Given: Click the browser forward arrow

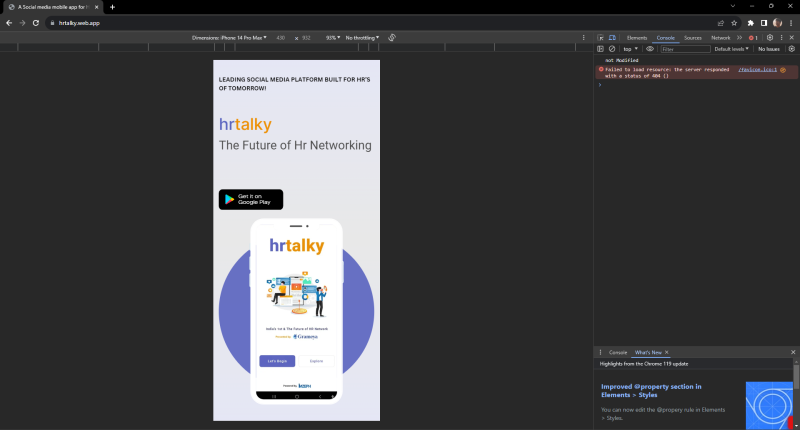Looking at the screenshot, I should pyautogui.click(x=22, y=23).
